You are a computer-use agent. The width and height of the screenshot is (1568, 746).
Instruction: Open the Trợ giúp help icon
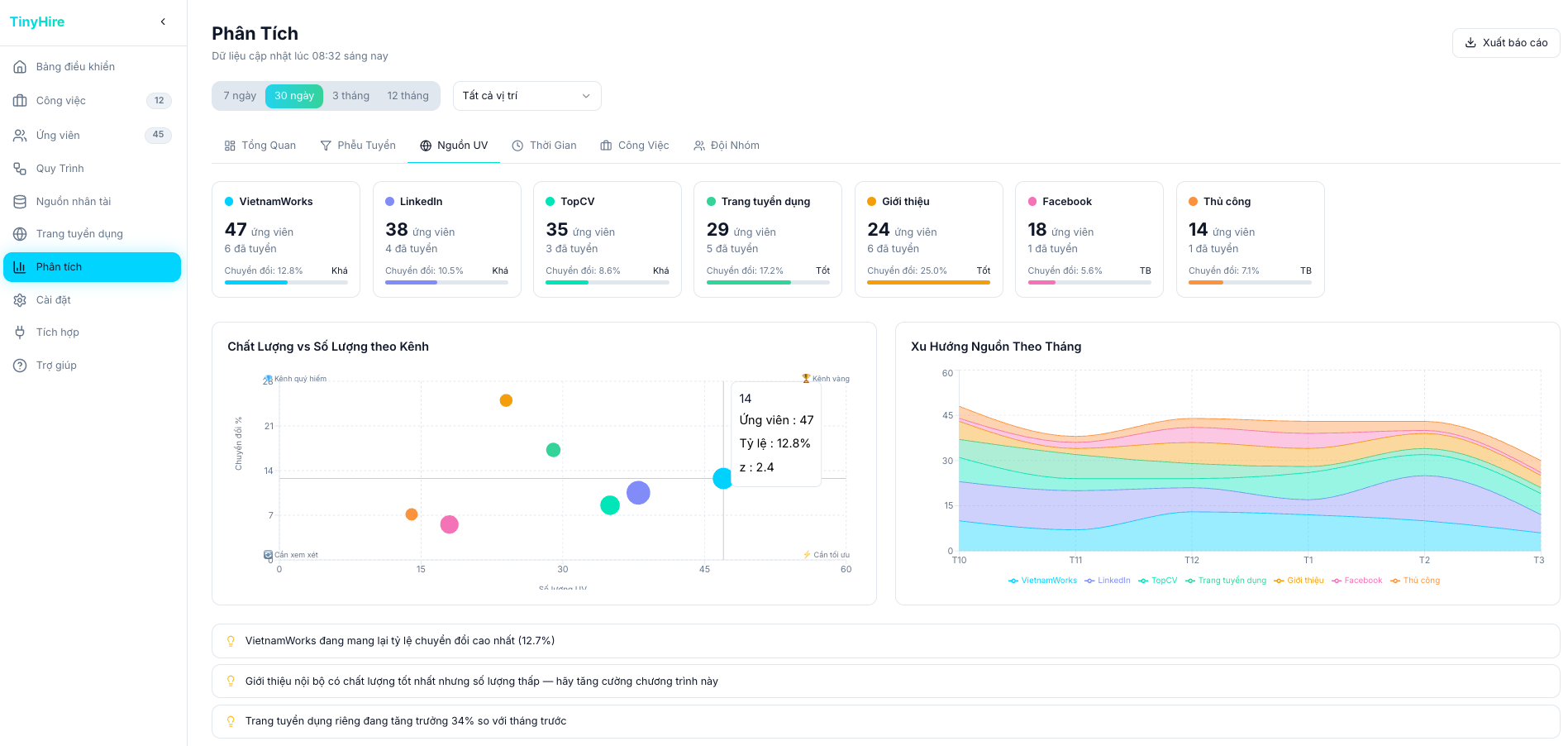point(20,365)
